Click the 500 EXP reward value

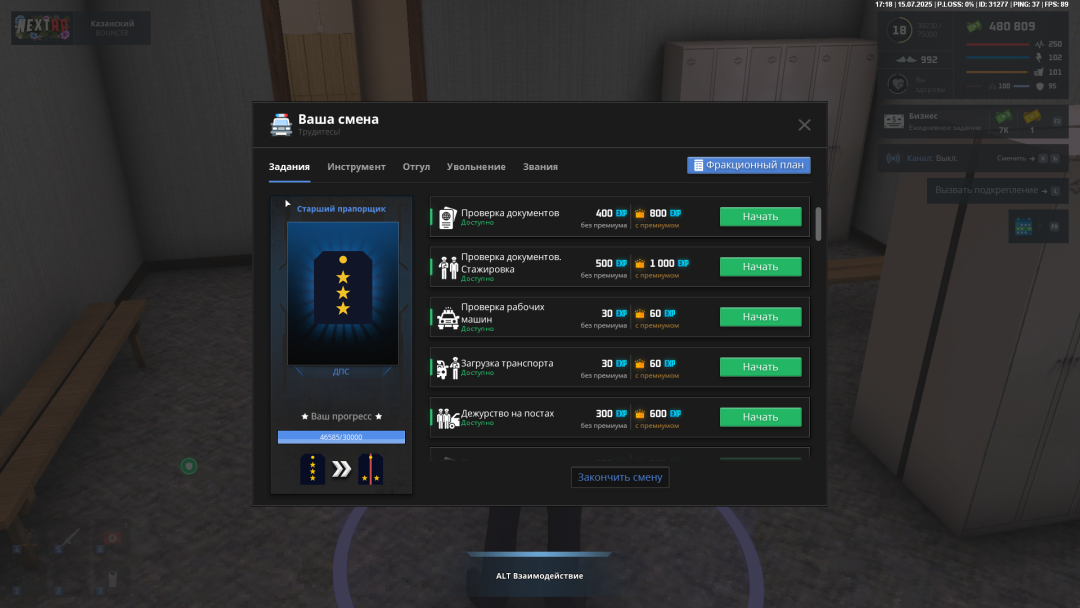tap(611, 264)
